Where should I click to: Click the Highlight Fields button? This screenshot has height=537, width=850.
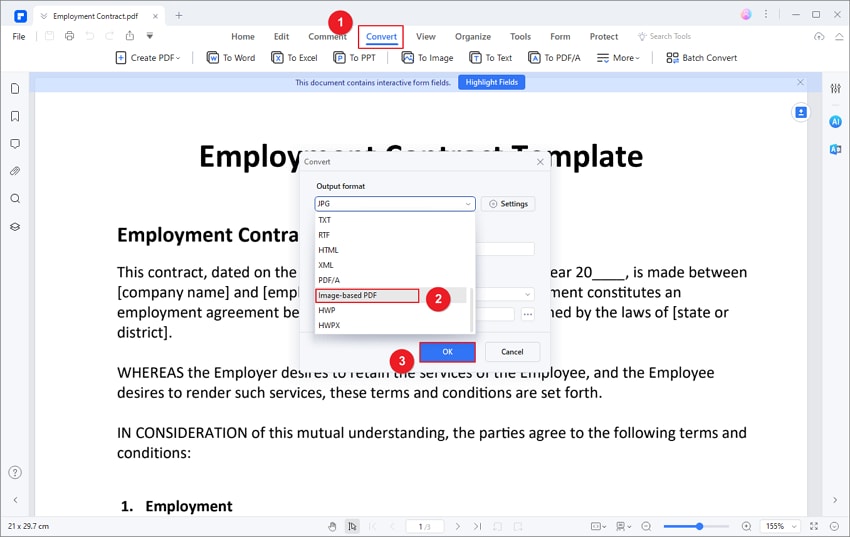tap(492, 82)
